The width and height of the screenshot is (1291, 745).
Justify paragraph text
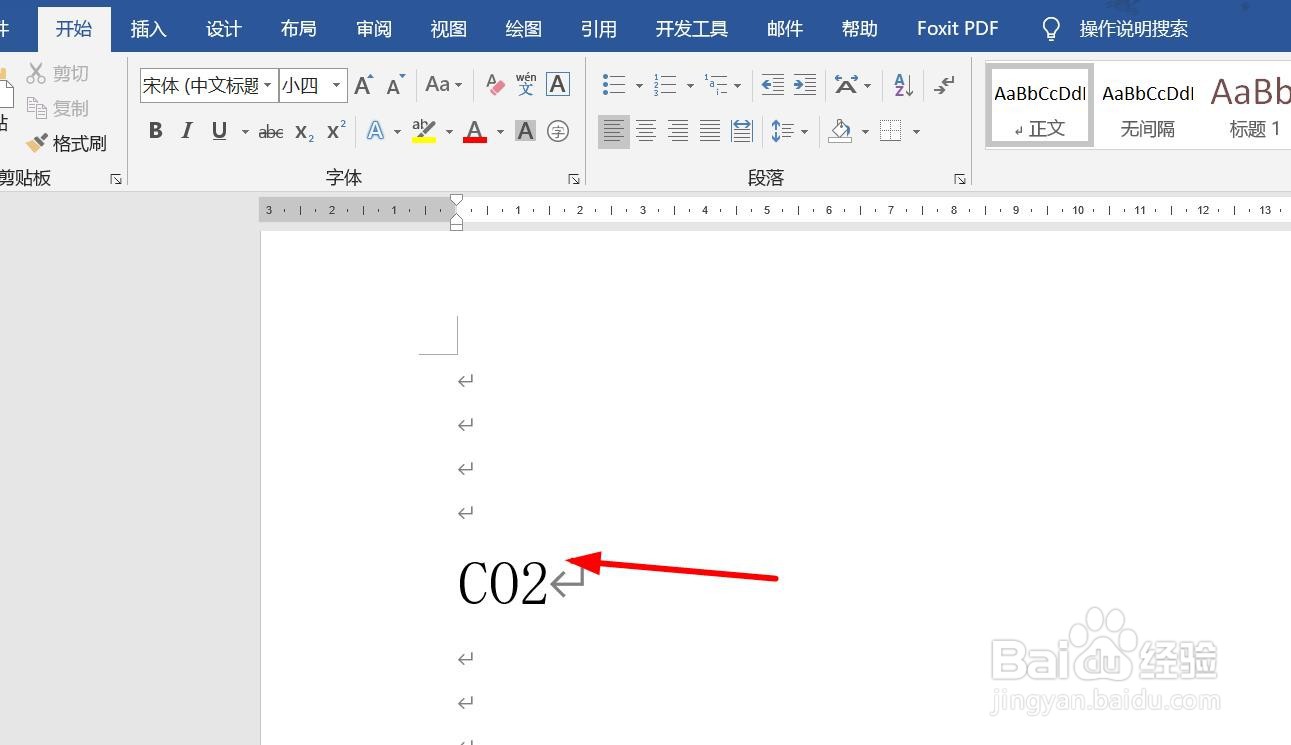pyautogui.click(x=710, y=131)
